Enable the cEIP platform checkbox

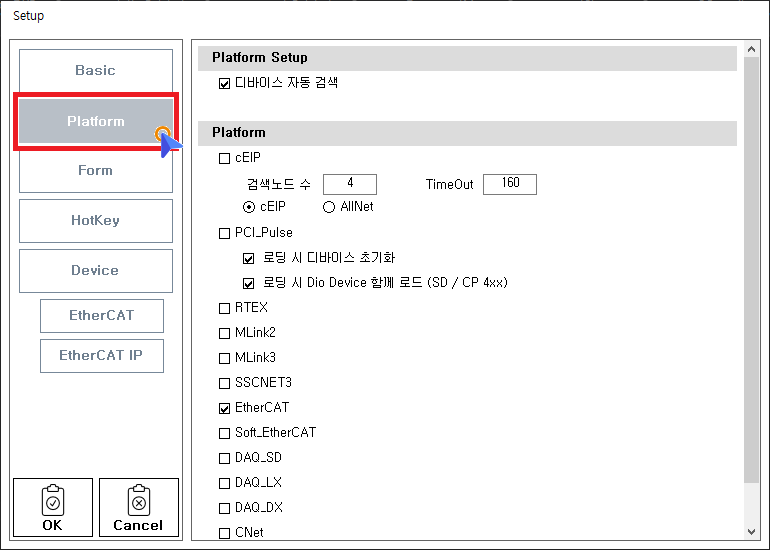point(224,158)
